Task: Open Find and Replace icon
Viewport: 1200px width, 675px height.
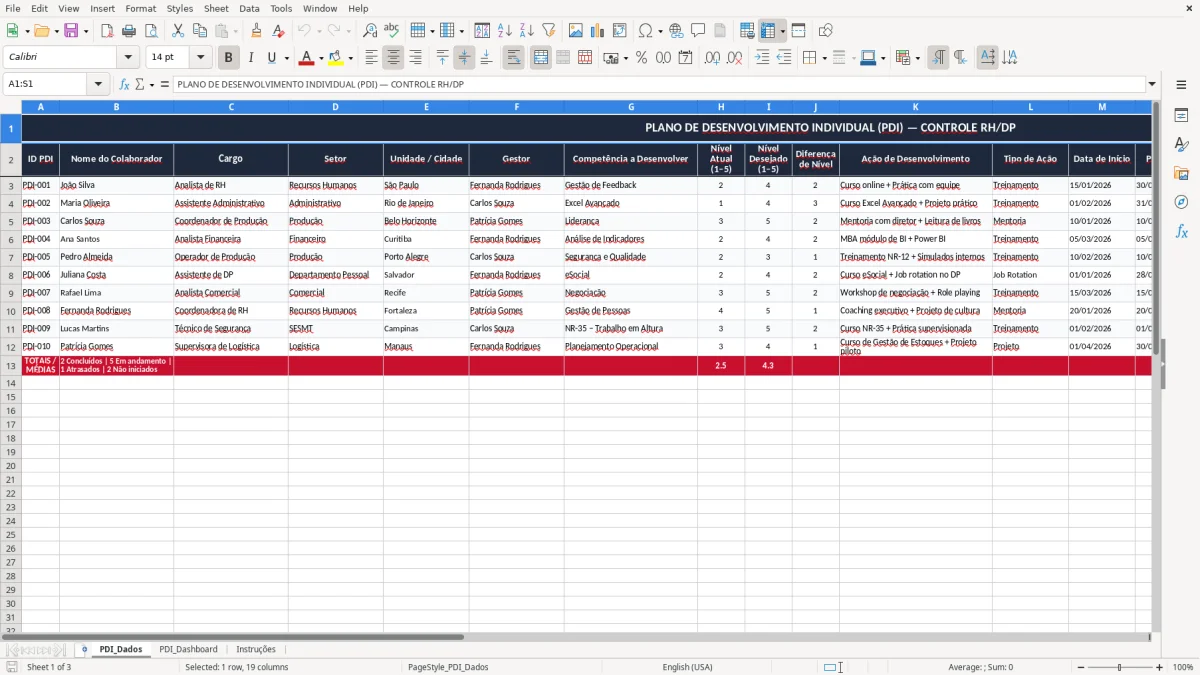Action: [x=370, y=31]
